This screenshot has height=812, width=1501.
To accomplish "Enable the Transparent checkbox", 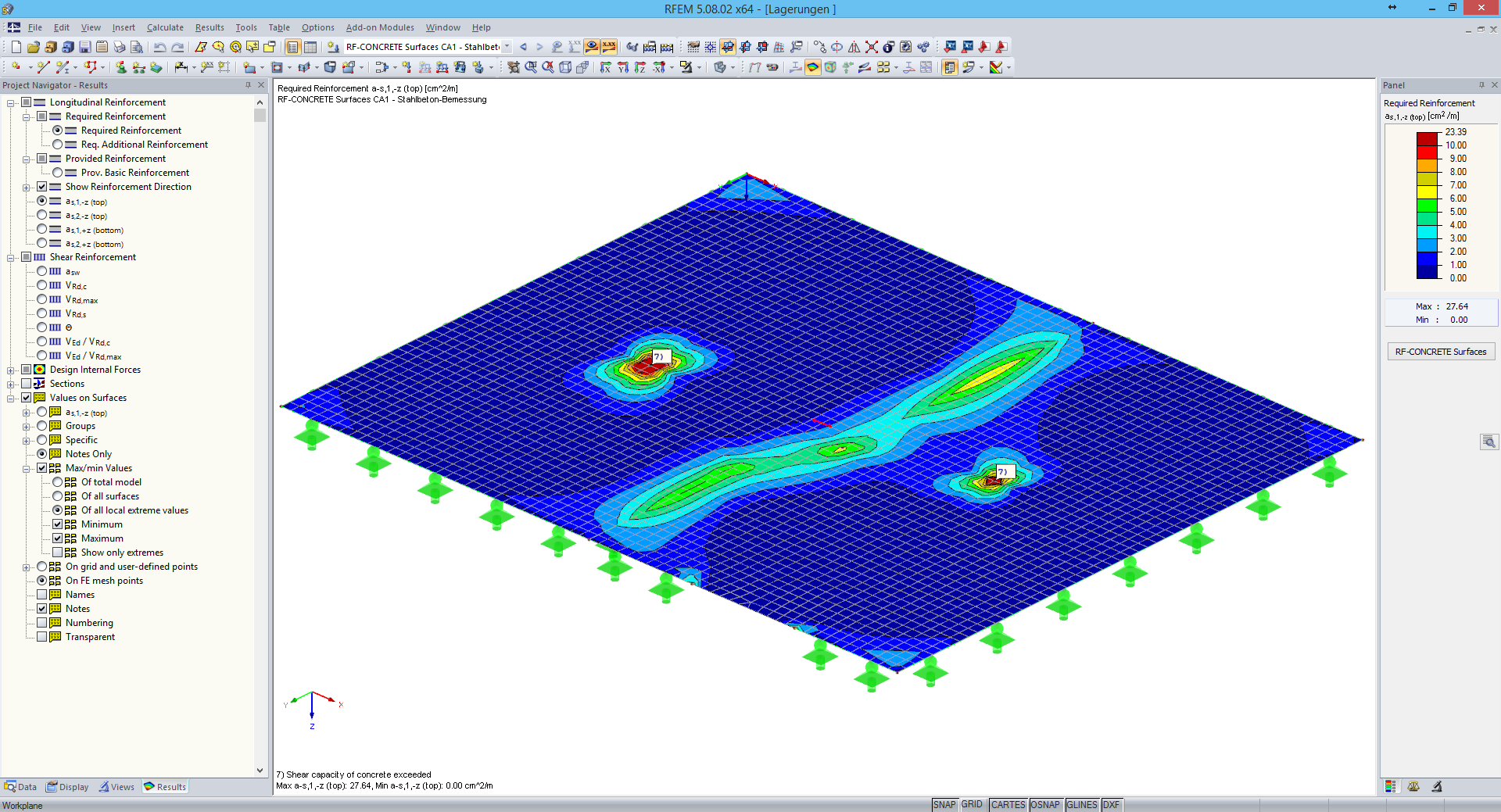I will click(42, 637).
